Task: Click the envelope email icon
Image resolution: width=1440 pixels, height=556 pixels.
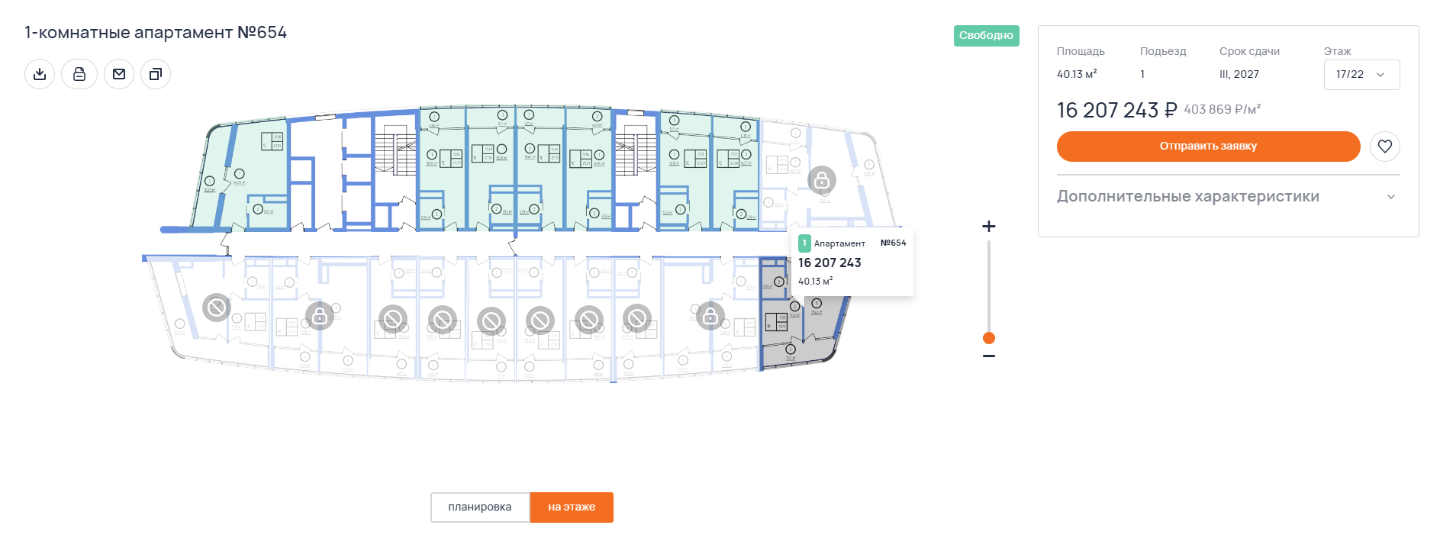Action: [119, 74]
